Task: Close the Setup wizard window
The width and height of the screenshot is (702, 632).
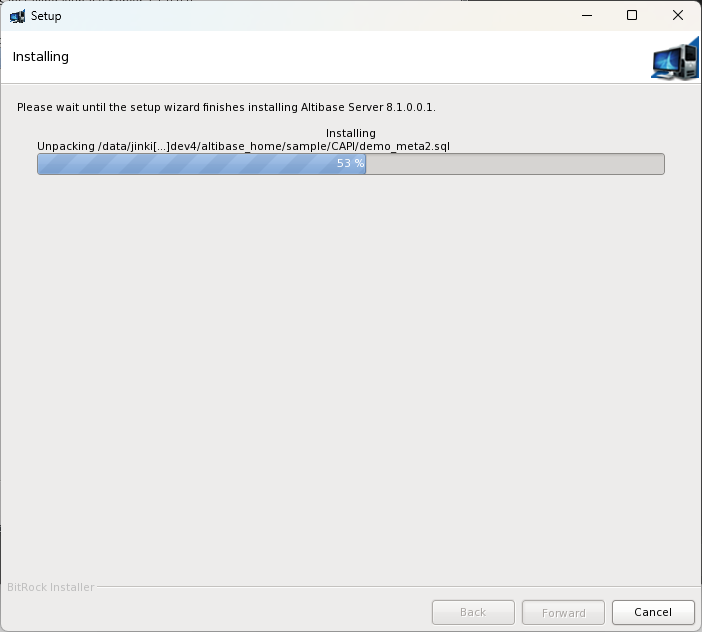Action: (678, 16)
